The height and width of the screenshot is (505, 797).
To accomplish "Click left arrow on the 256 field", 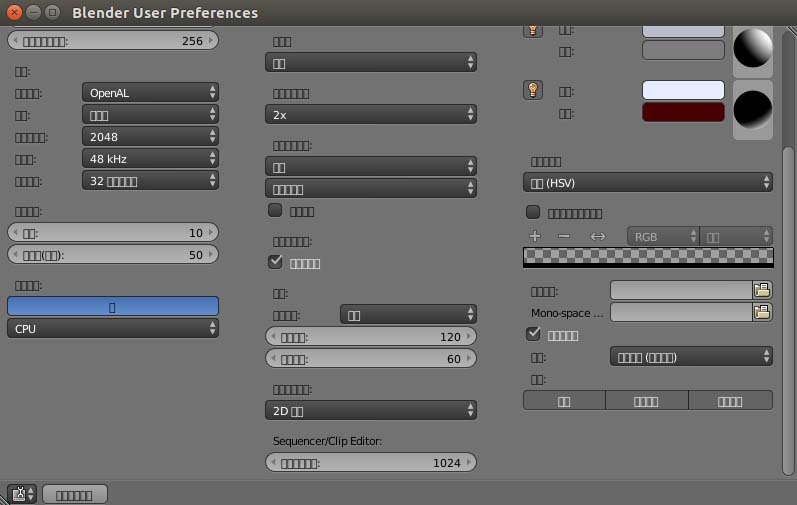I will (x=15, y=40).
